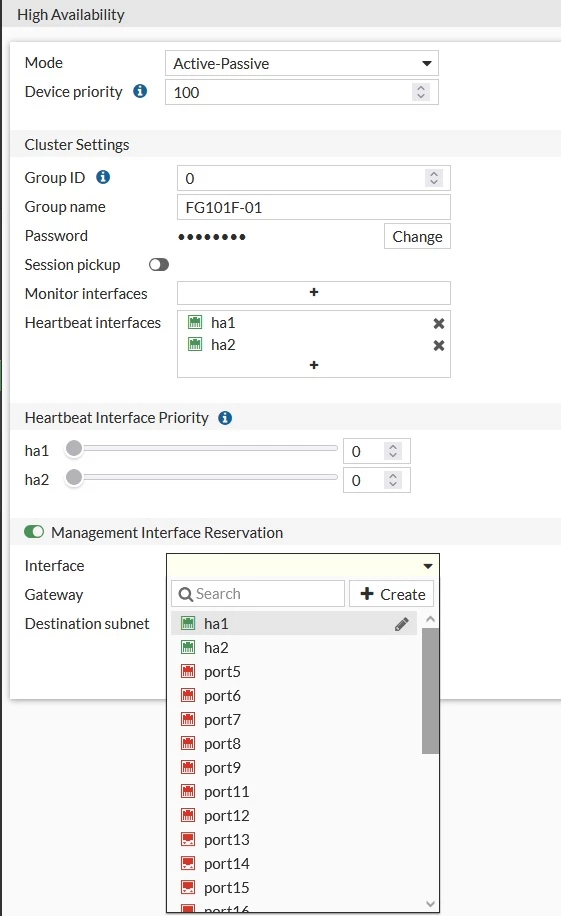This screenshot has height=916, width=561.
Task: Open the Mode dropdown showing Active-Passive
Action: (x=302, y=63)
